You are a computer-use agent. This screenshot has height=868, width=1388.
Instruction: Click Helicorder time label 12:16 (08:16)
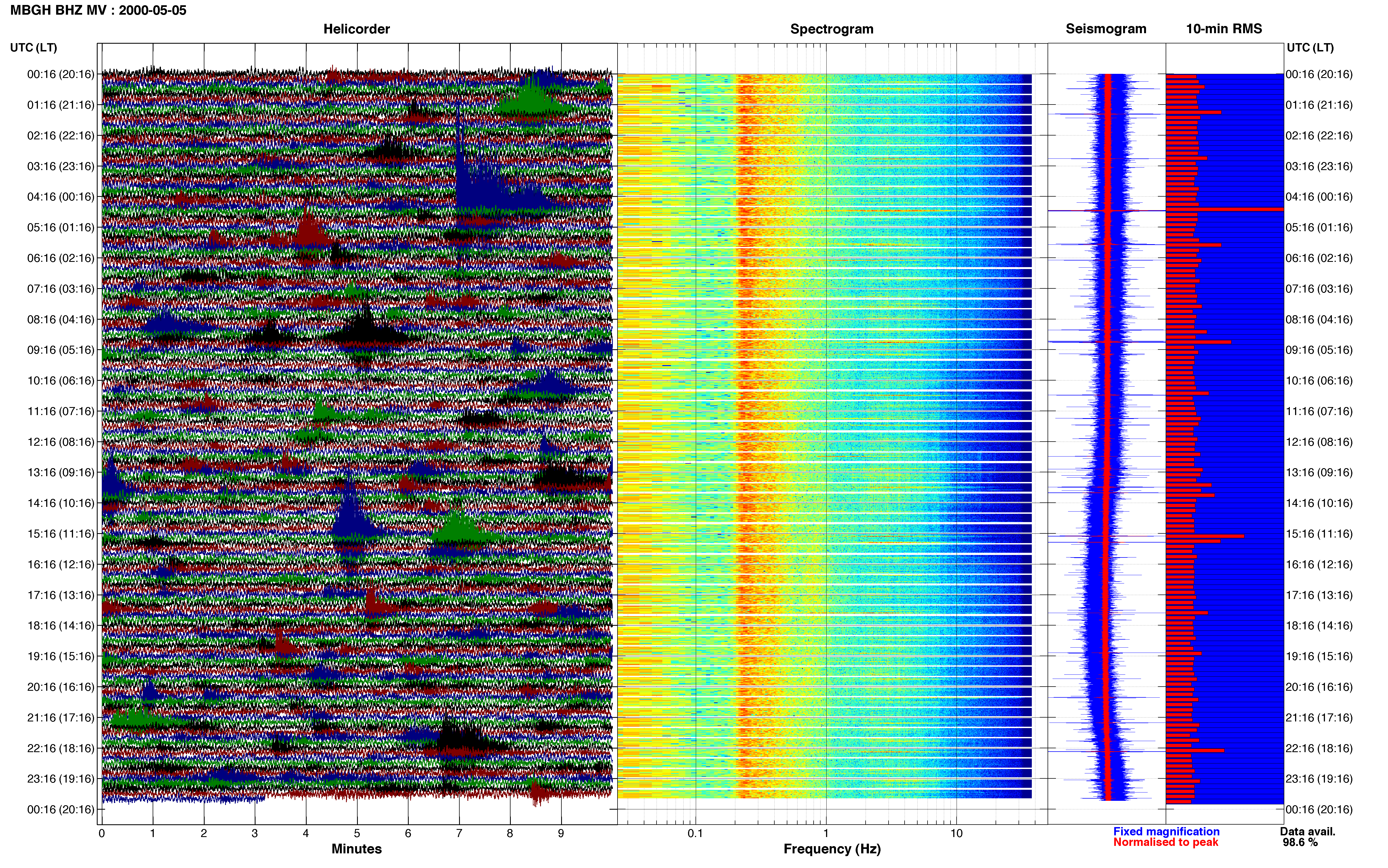60,442
